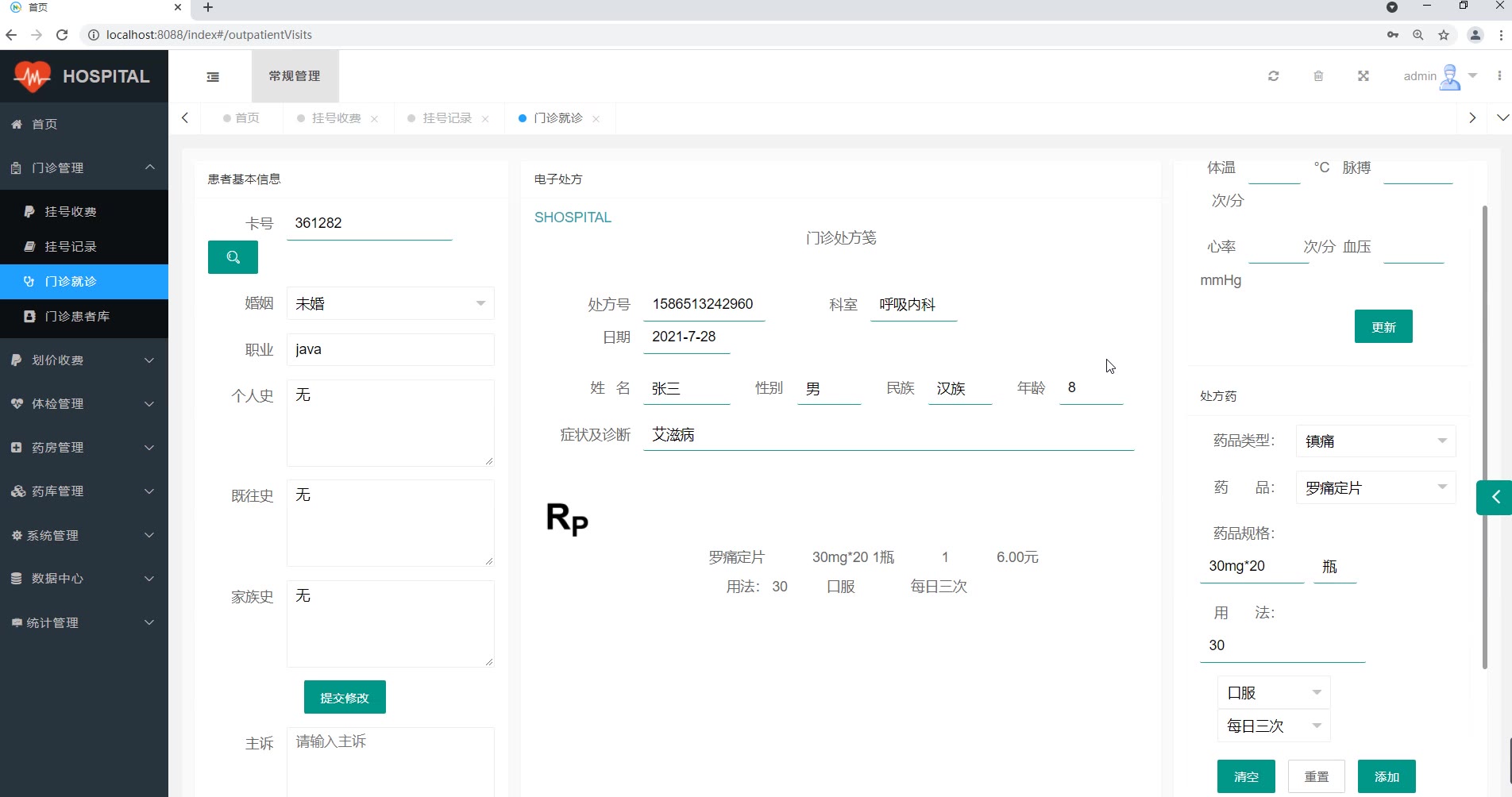Viewport: 1512px width, 797px height.
Task: Click the card number search icon button
Action: click(233, 257)
